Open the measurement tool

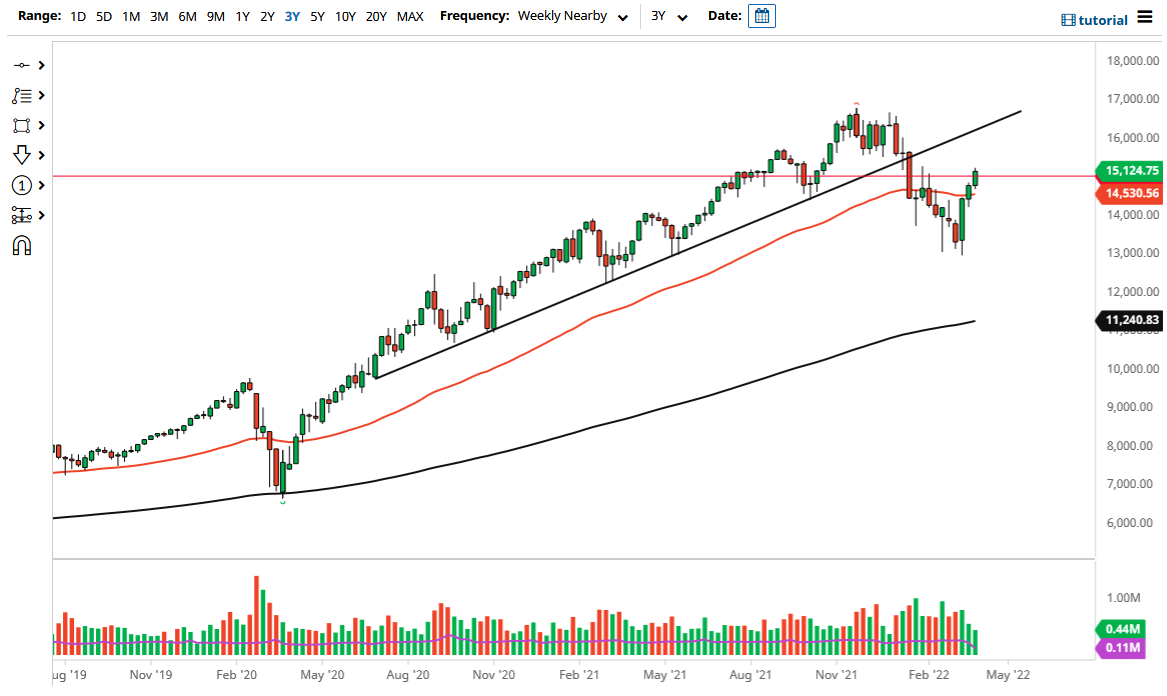click(x=22, y=215)
